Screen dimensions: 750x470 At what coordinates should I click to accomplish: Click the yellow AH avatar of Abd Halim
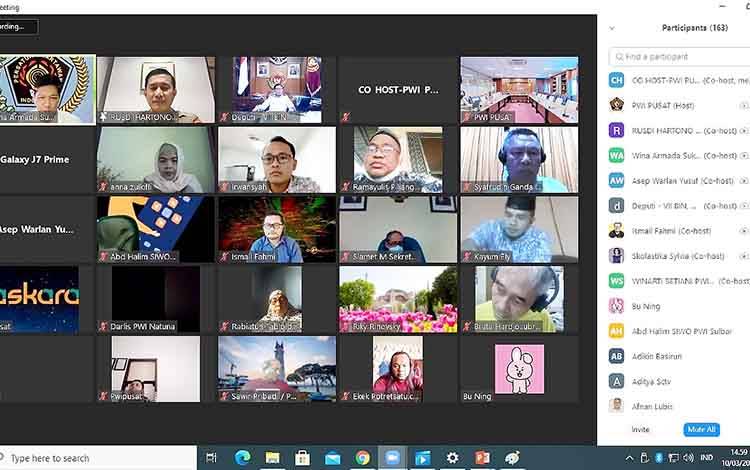(616, 331)
